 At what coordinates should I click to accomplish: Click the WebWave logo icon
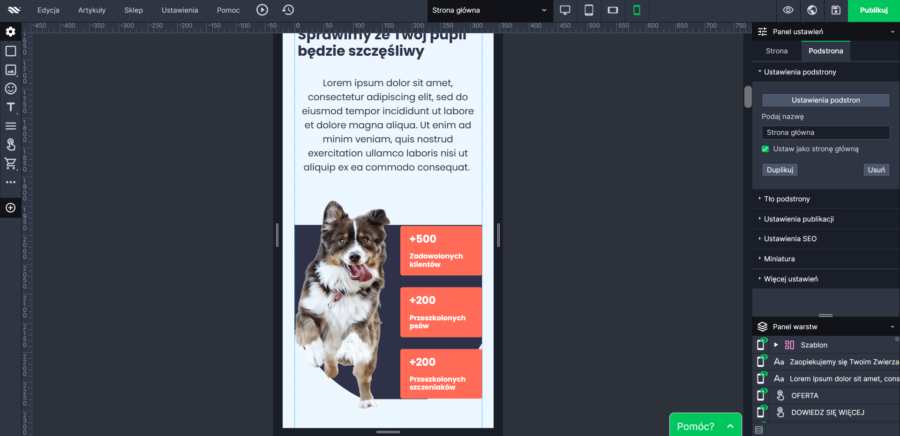click(x=14, y=10)
